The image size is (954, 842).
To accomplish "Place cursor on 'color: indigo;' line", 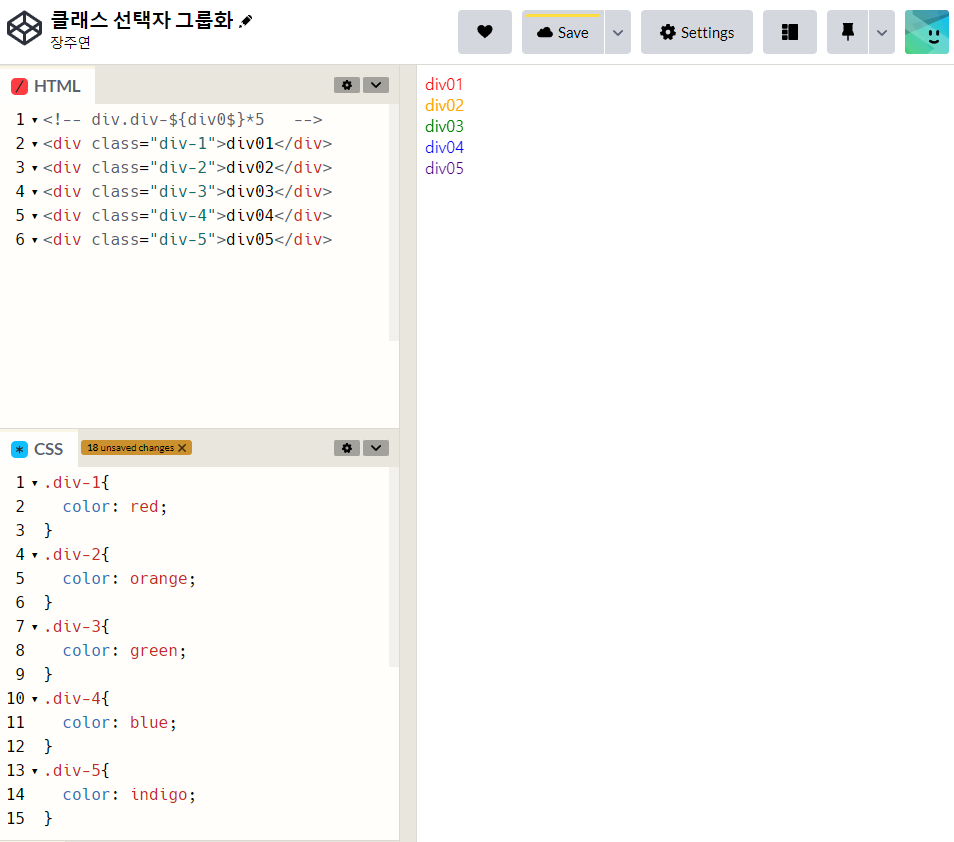I will 129,795.
